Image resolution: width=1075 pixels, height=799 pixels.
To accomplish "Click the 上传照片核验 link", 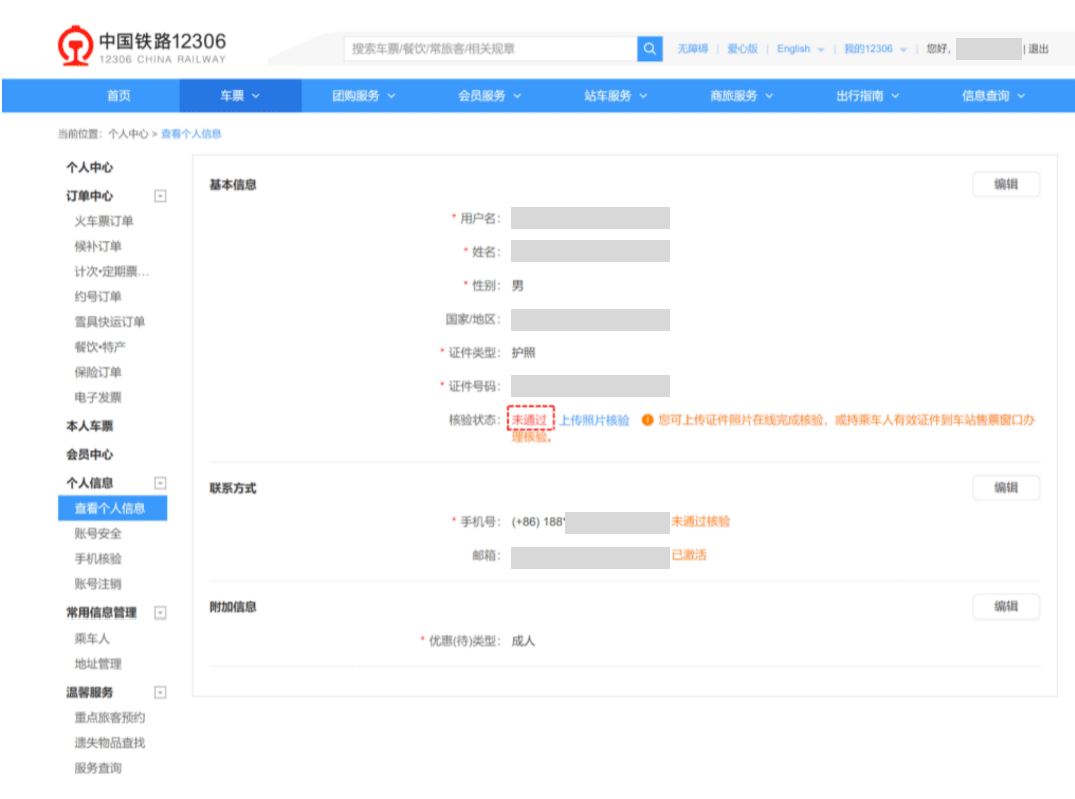I will [594, 421].
